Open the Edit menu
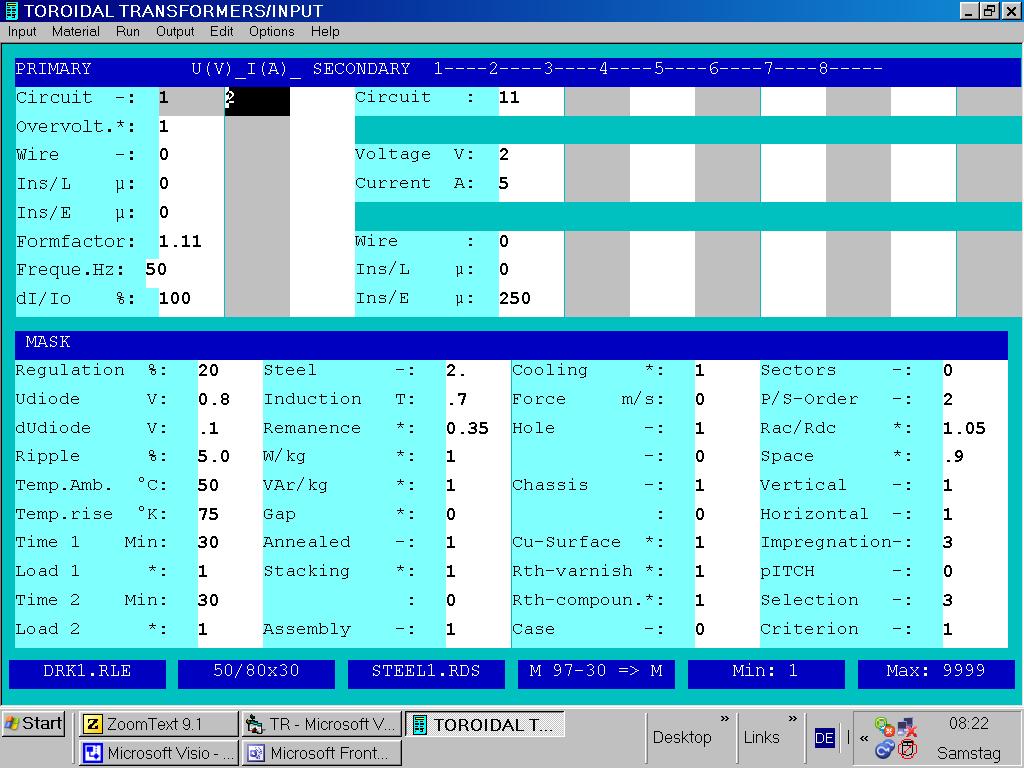The height and width of the screenshot is (768, 1024). [x=221, y=31]
